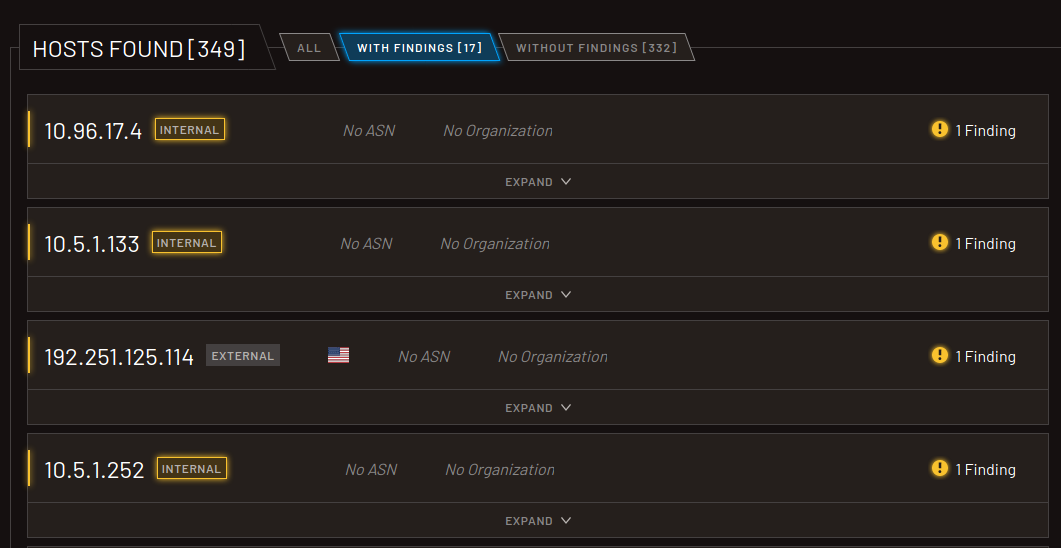Click the US flag icon beside 192.251.125.114
This screenshot has width=1061, height=548.
(x=338, y=356)
